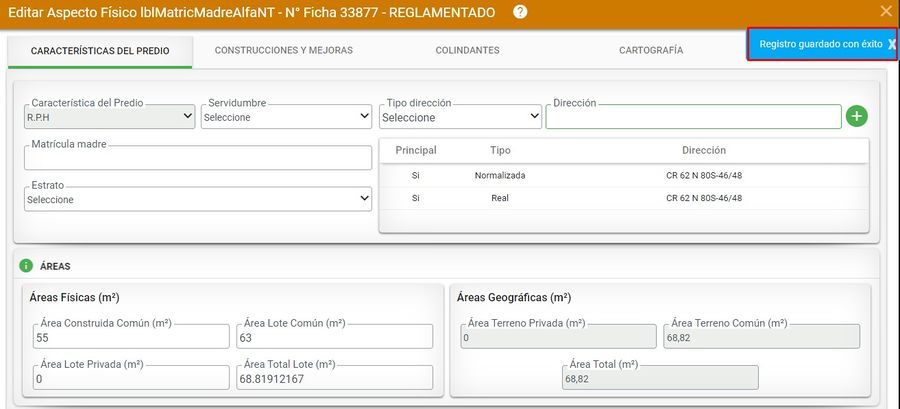Click the green info icon beside ÁREAS

pyautogui.click(x=27, y=266)
